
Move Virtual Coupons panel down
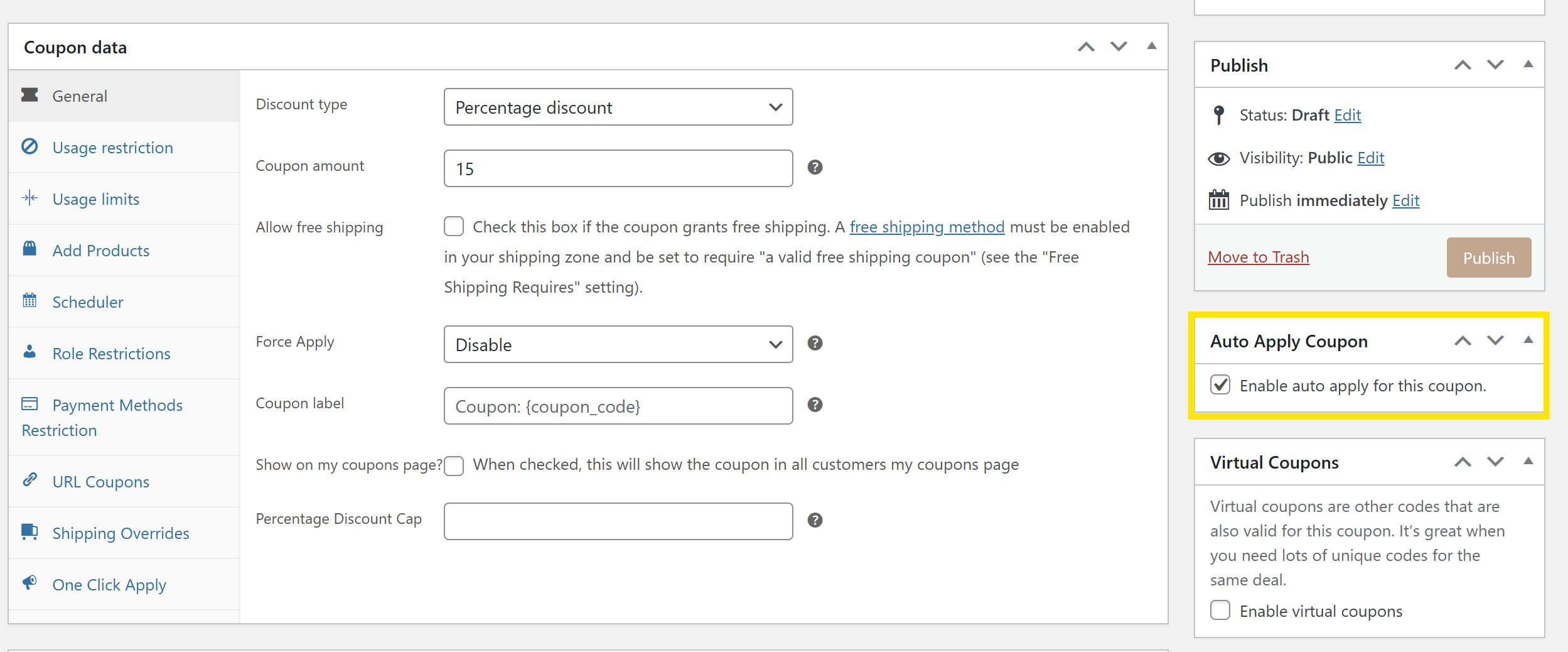1495,462
